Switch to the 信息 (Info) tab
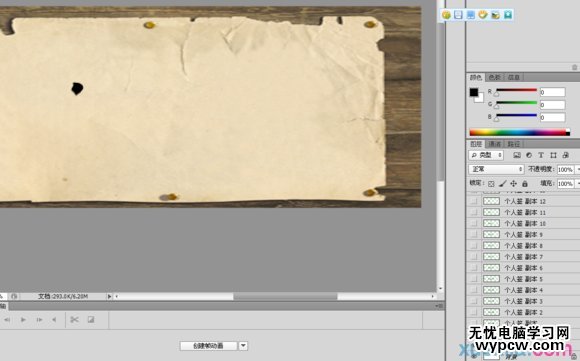Screen dimensions: 580x361 (513, 77)
